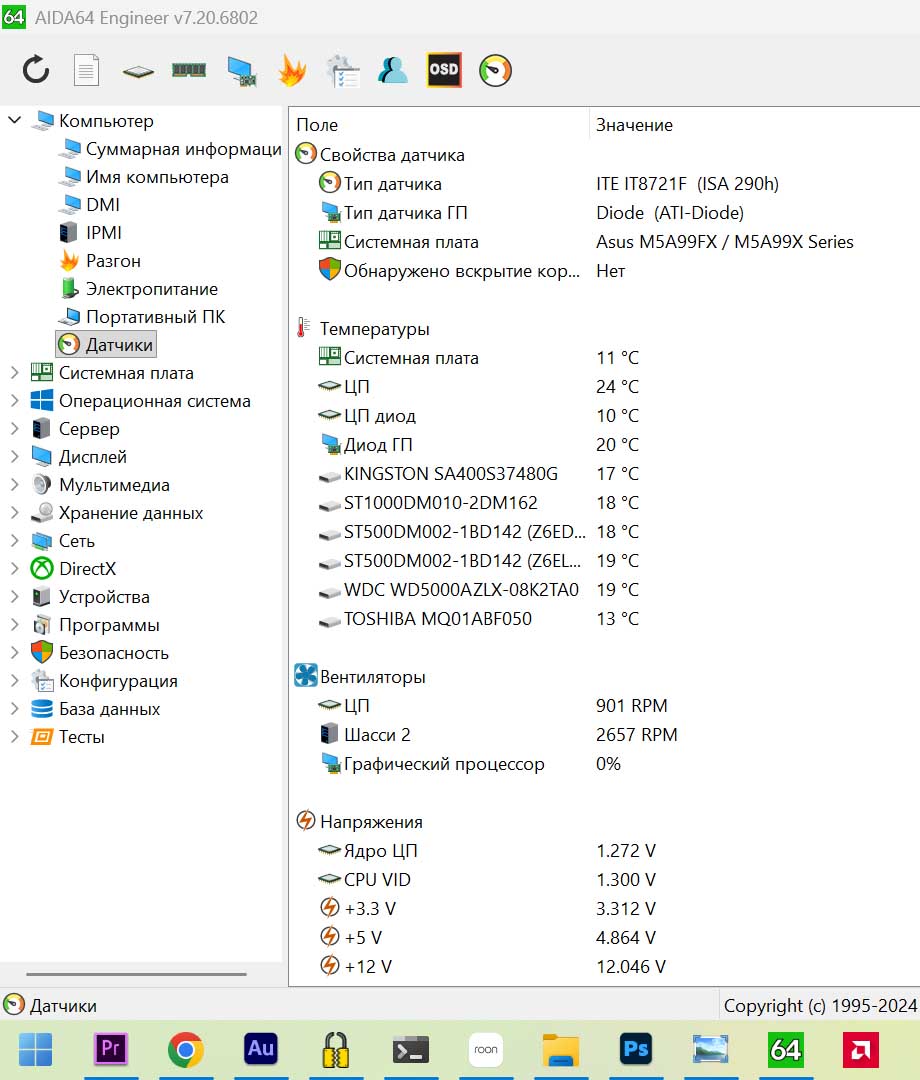Select the +12 V voltage row

tap(604, 966)
